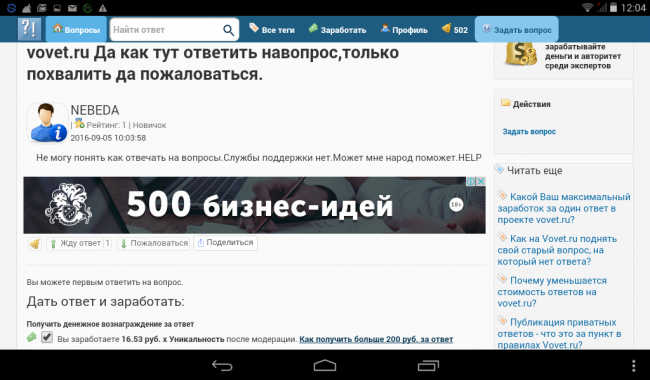The width and height of the screenshot is (650, 380).
Task: Click the ad info icon
Action: (471, 182)
